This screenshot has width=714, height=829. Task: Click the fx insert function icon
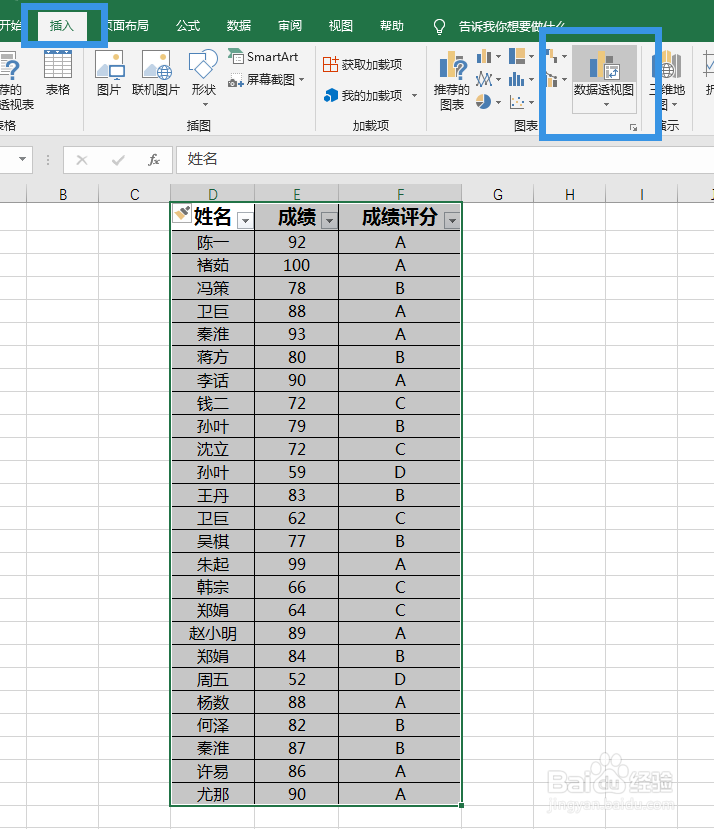154,160
